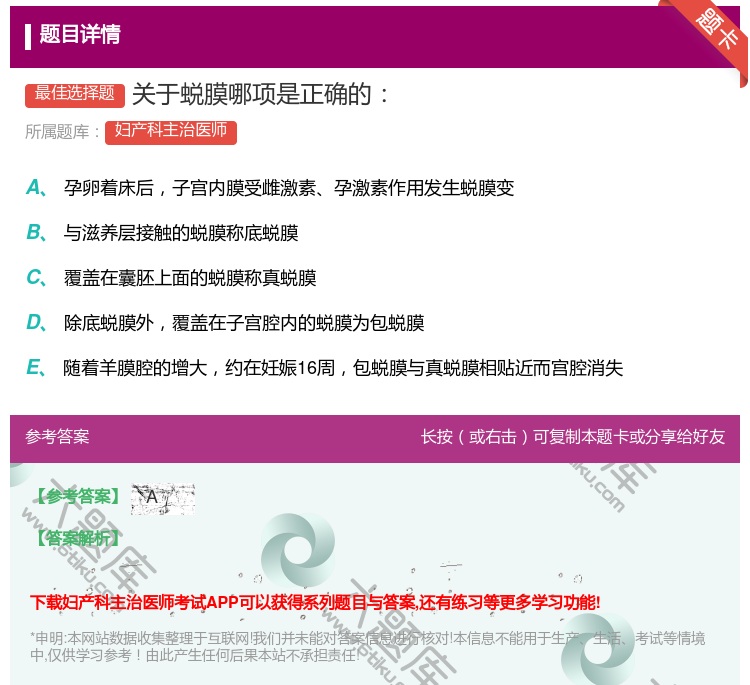Select option E letter marker

[36, 367]
